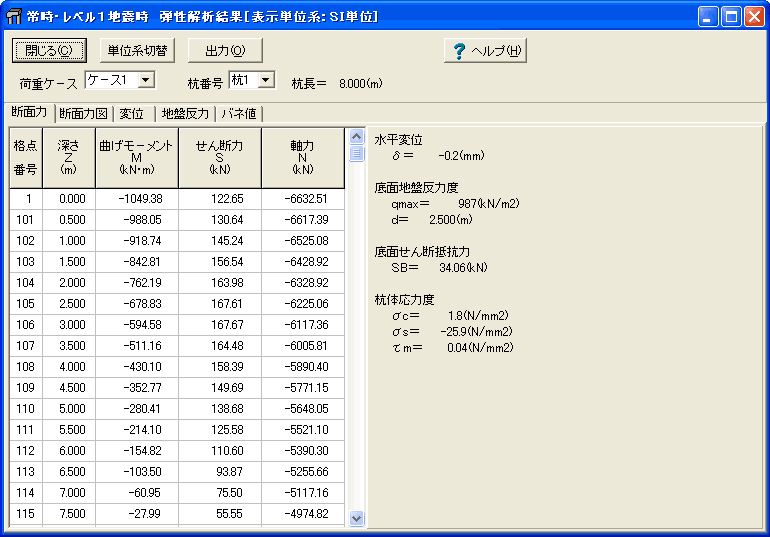Click the 曲げモーメント column header
Viewport: 770px width, 537px height.
(137, 158)
